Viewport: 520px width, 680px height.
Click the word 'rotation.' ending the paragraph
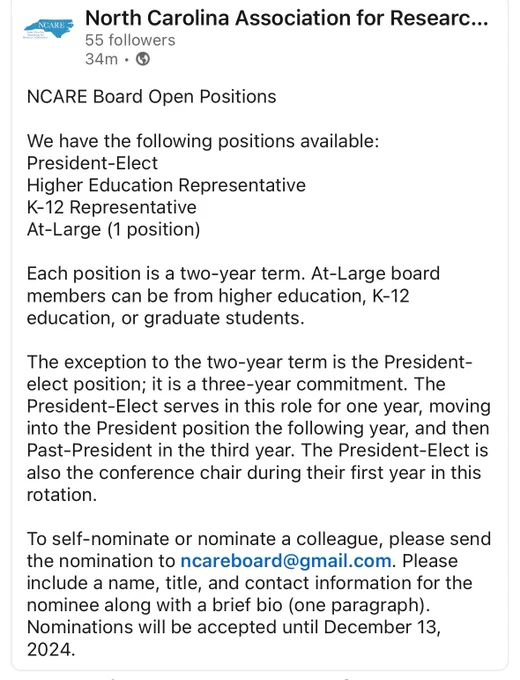click(x=62, y=494)
